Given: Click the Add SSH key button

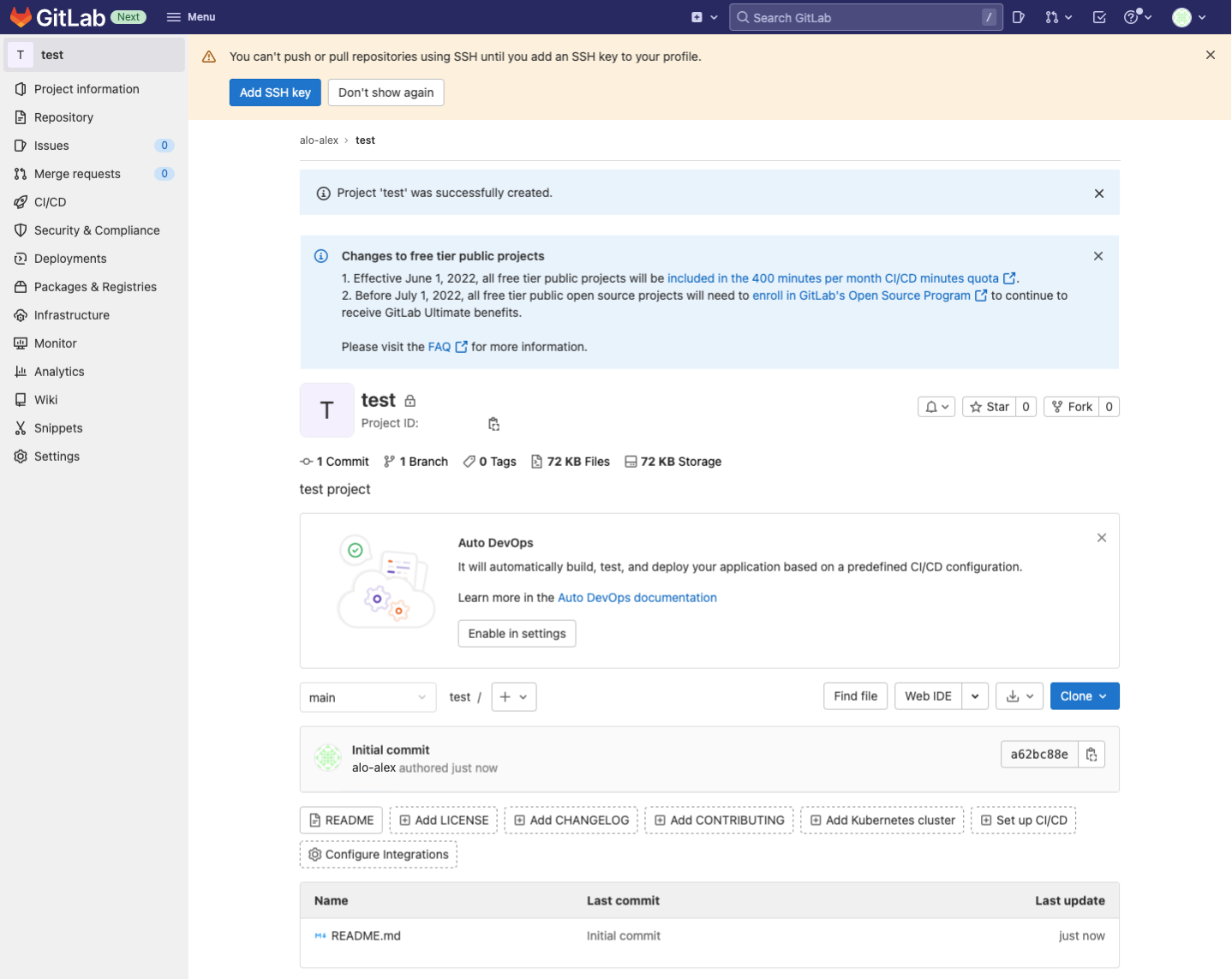Looking at the screenshot, I should [275, 93].
